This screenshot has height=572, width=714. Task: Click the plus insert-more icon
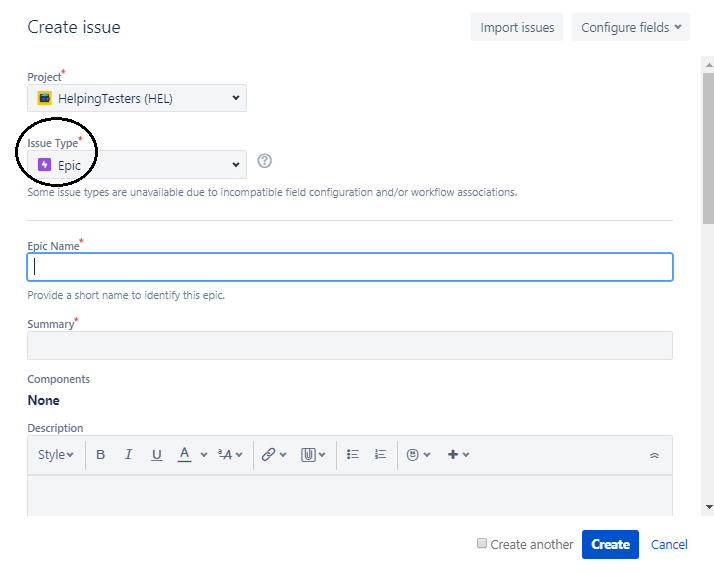(453, 454)
